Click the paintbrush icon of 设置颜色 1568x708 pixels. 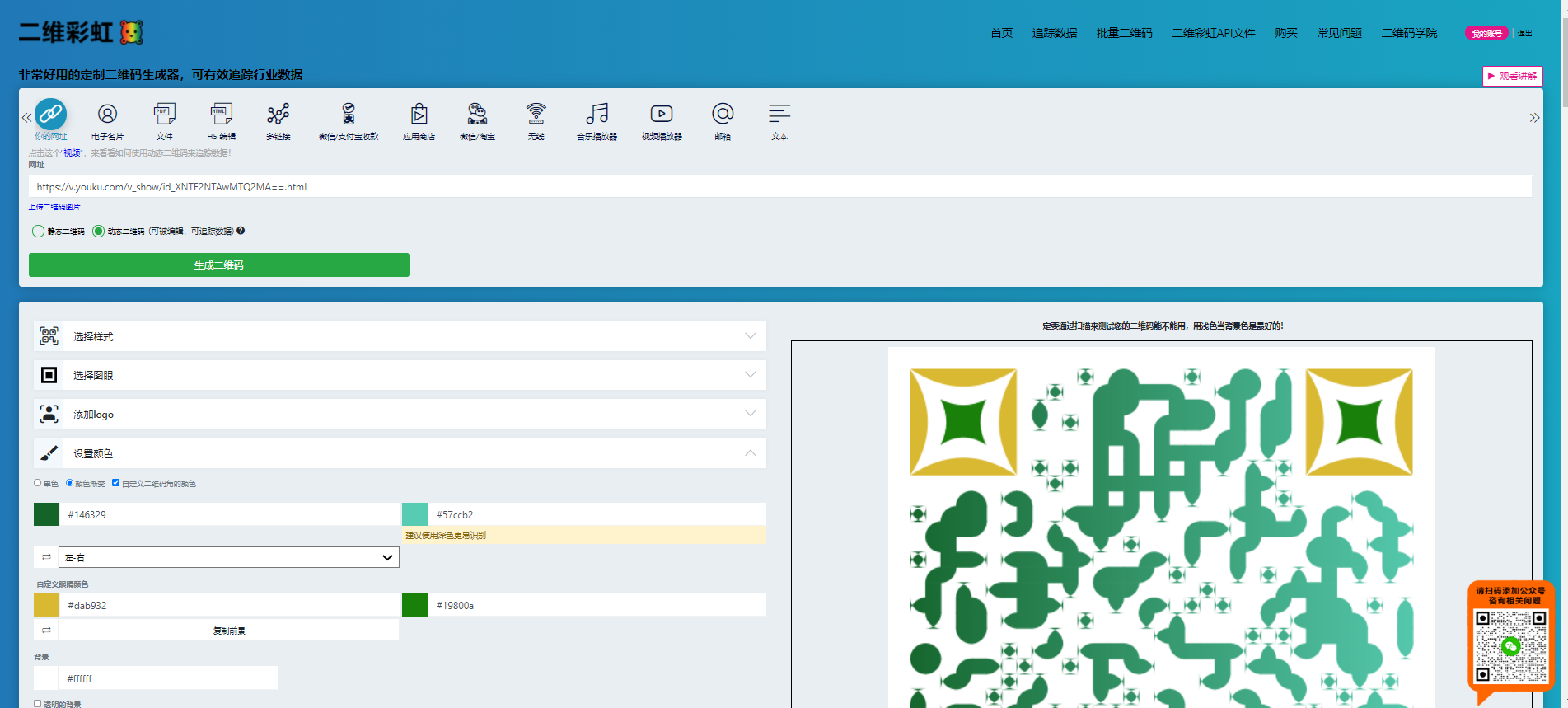coord(49,452)
